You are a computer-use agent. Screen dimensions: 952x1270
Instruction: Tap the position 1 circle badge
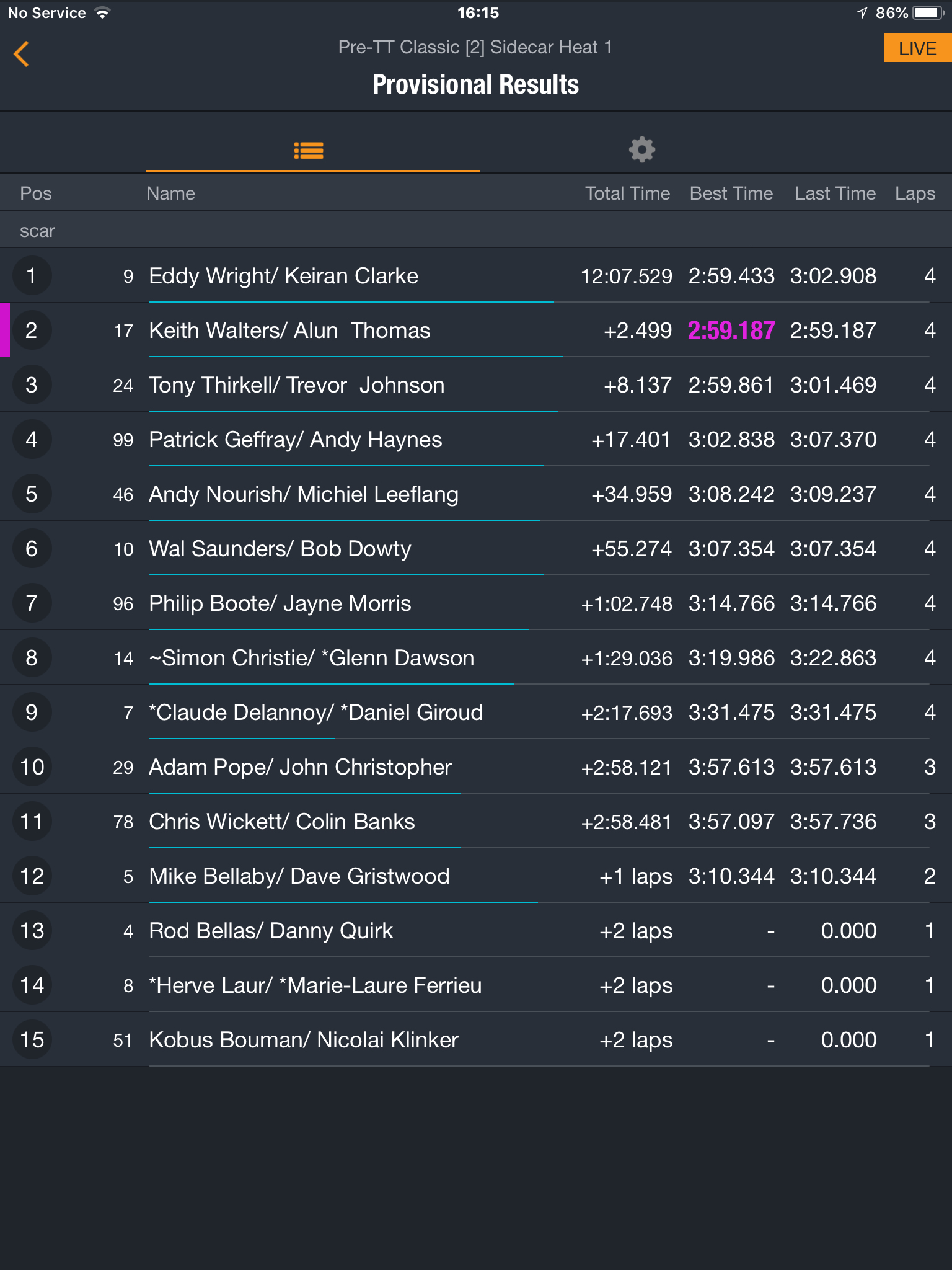coord(32,275)
